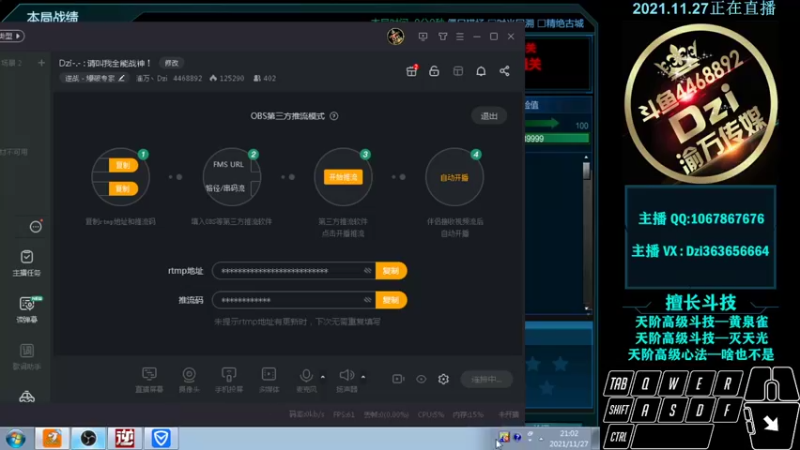
Task: Add a new scene with the plus icon
Action: coord(41,63)
